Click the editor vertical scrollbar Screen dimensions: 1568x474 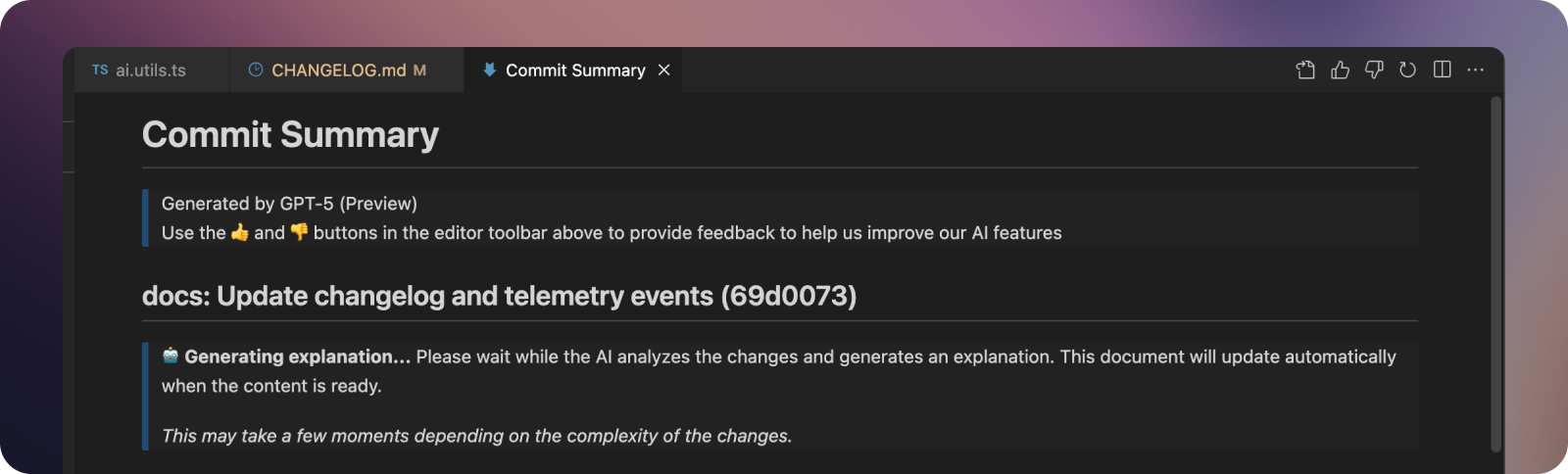(x=1496, y=274)
